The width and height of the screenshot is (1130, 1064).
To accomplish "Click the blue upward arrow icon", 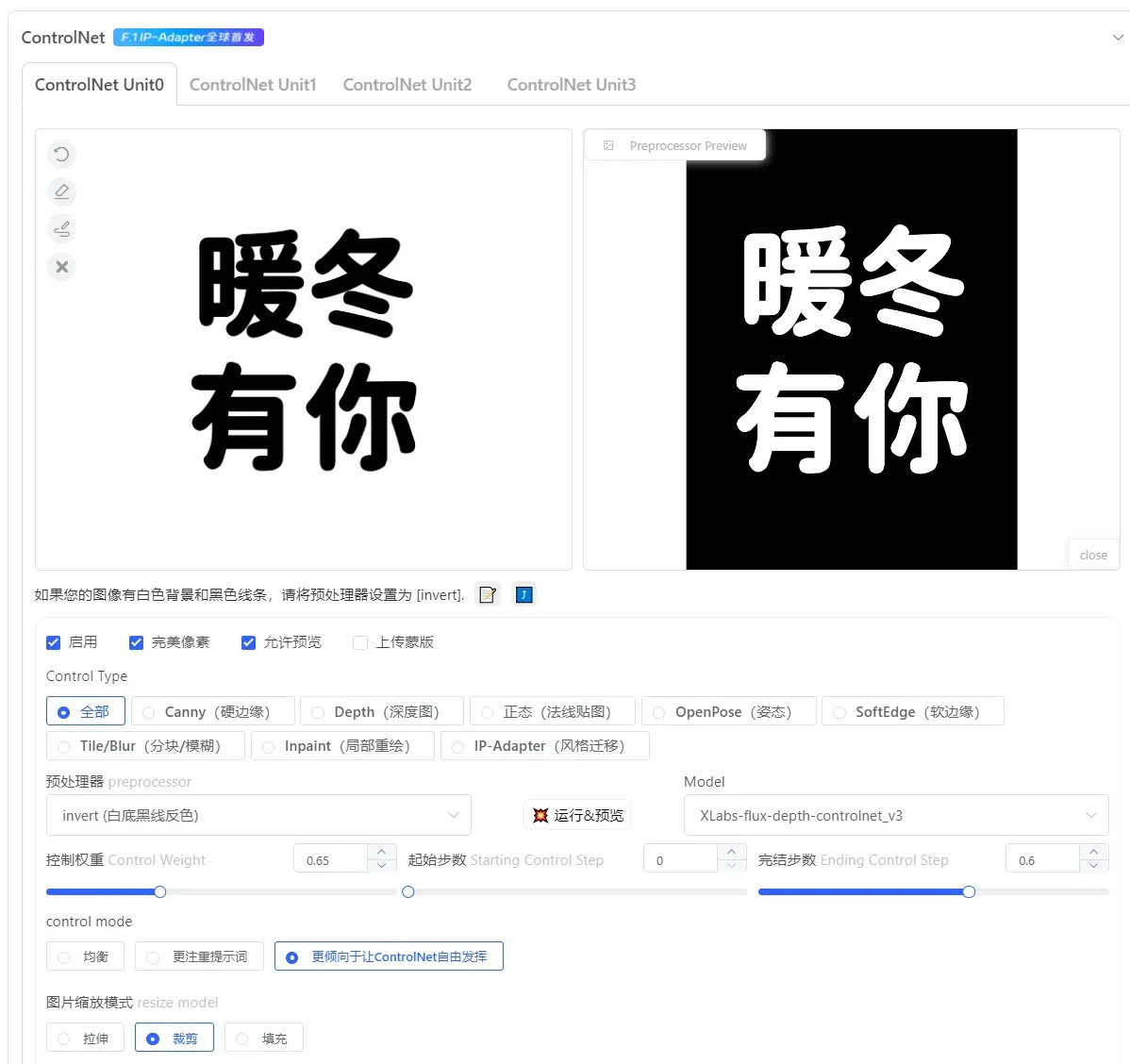I will tap(524, 595).
